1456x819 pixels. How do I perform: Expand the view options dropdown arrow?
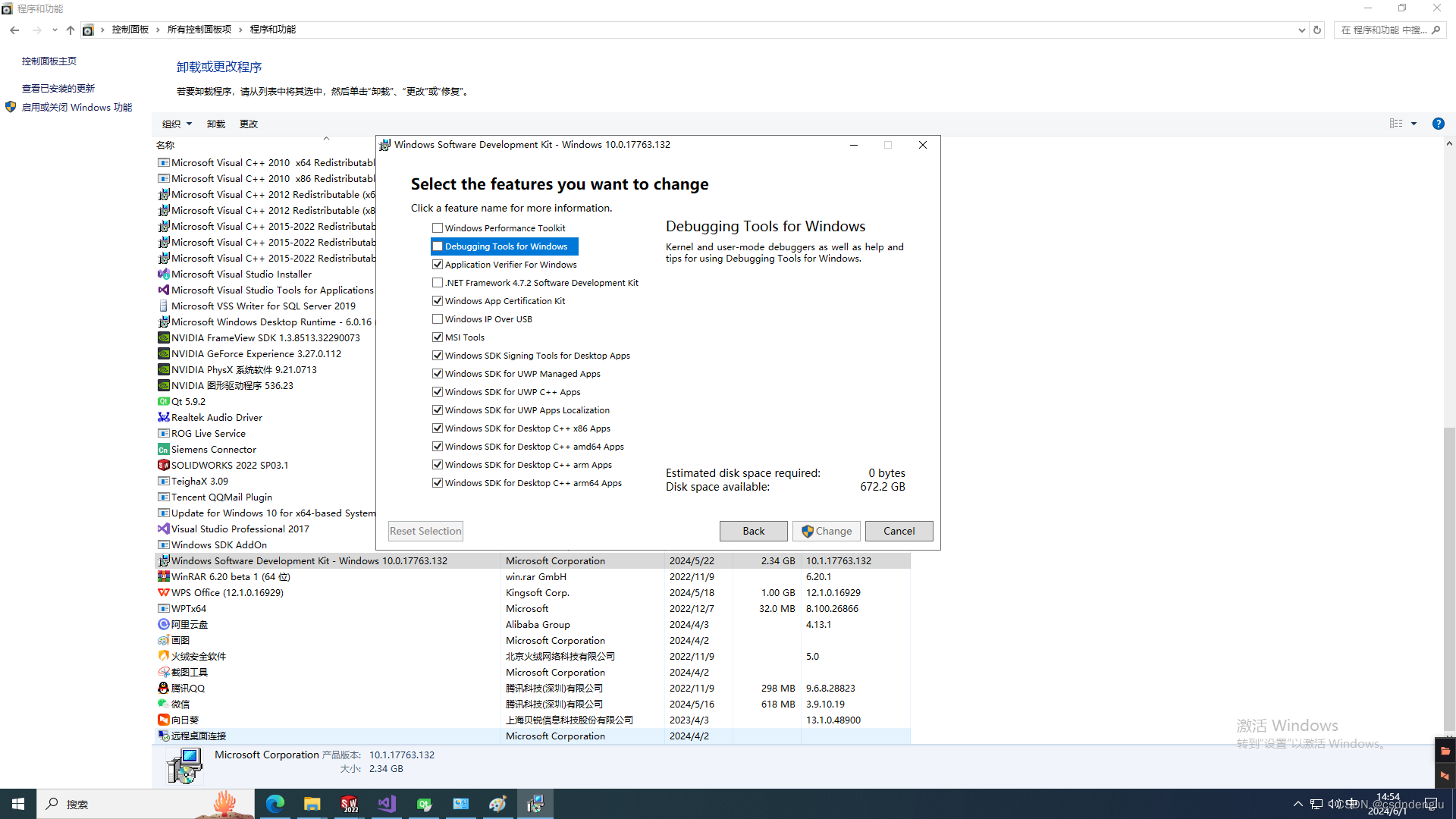click(1414, 124)
